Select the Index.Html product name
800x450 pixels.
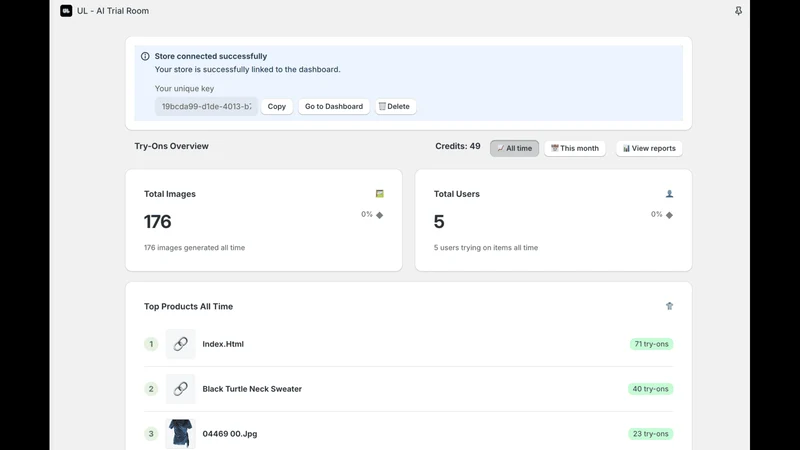[x=223, y=344]
